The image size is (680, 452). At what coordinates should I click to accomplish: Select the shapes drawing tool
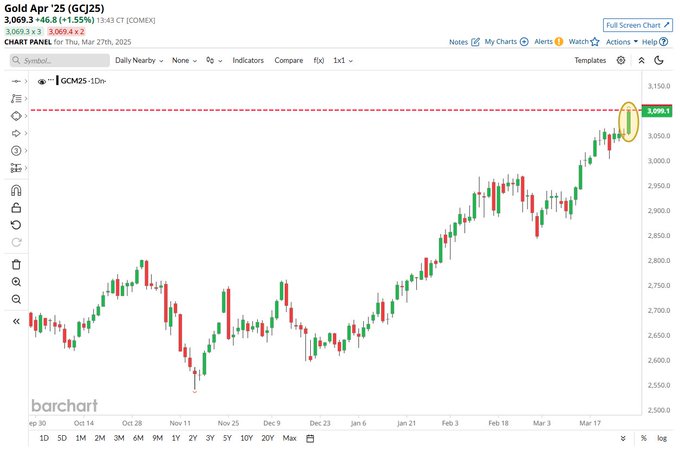tap(16, 116)
